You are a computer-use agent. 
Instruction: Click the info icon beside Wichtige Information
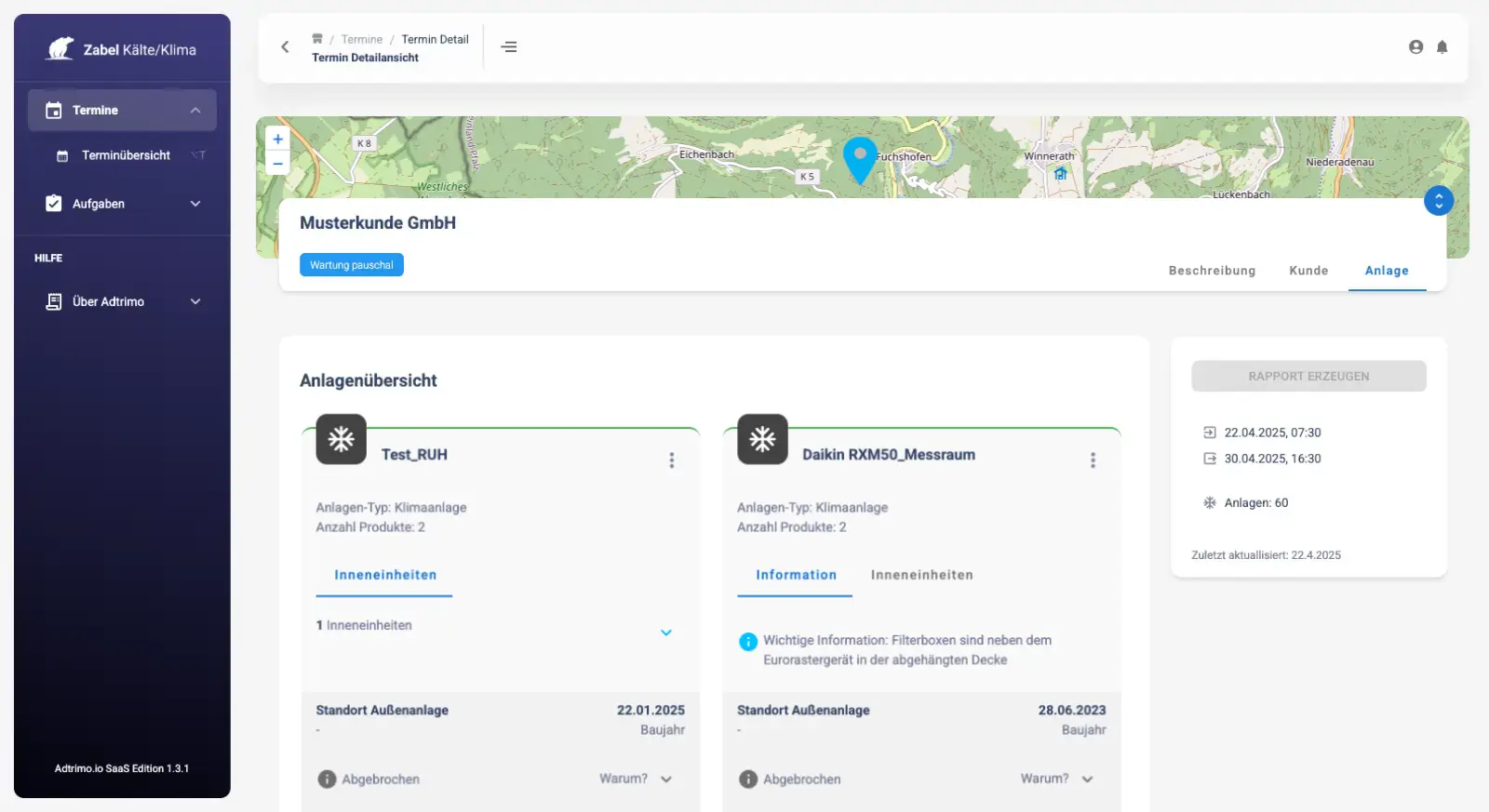[748, 642]
